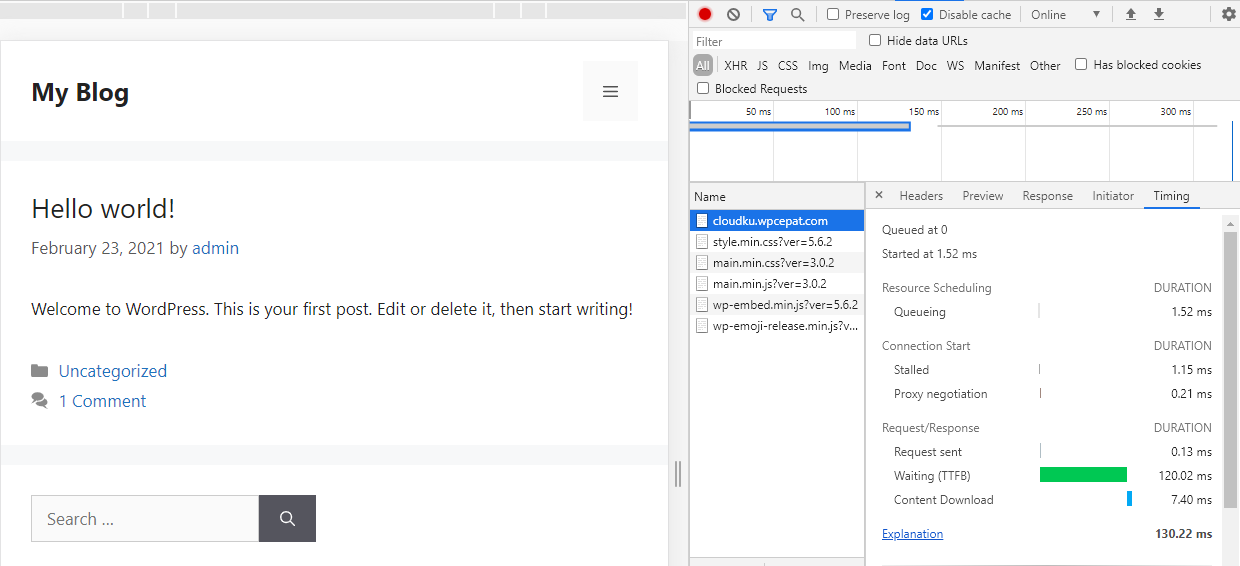Select the style.min.css request row
This screenshot has height=566, width=1240.
(771, 242)
